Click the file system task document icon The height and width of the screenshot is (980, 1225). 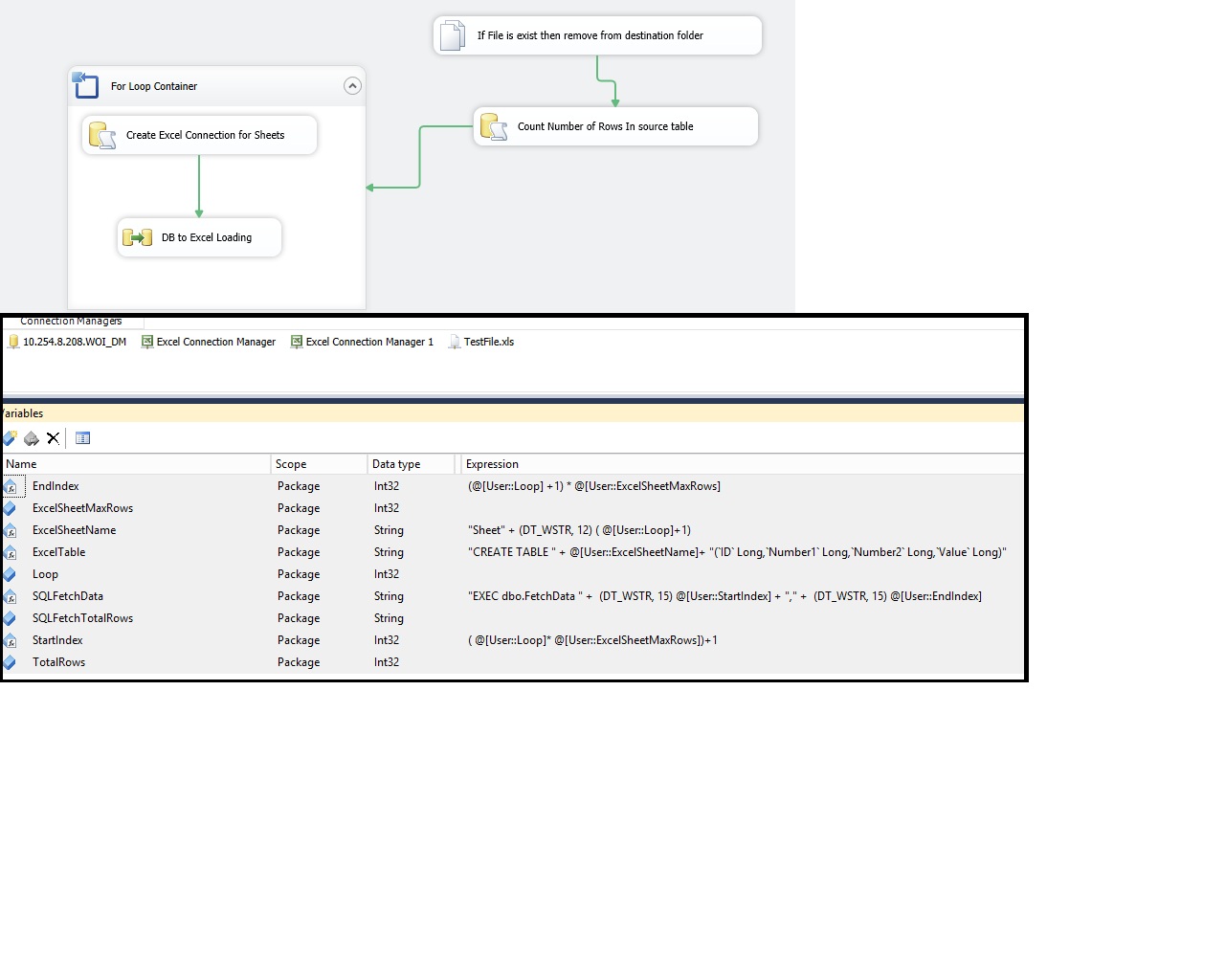coord(452,35)
